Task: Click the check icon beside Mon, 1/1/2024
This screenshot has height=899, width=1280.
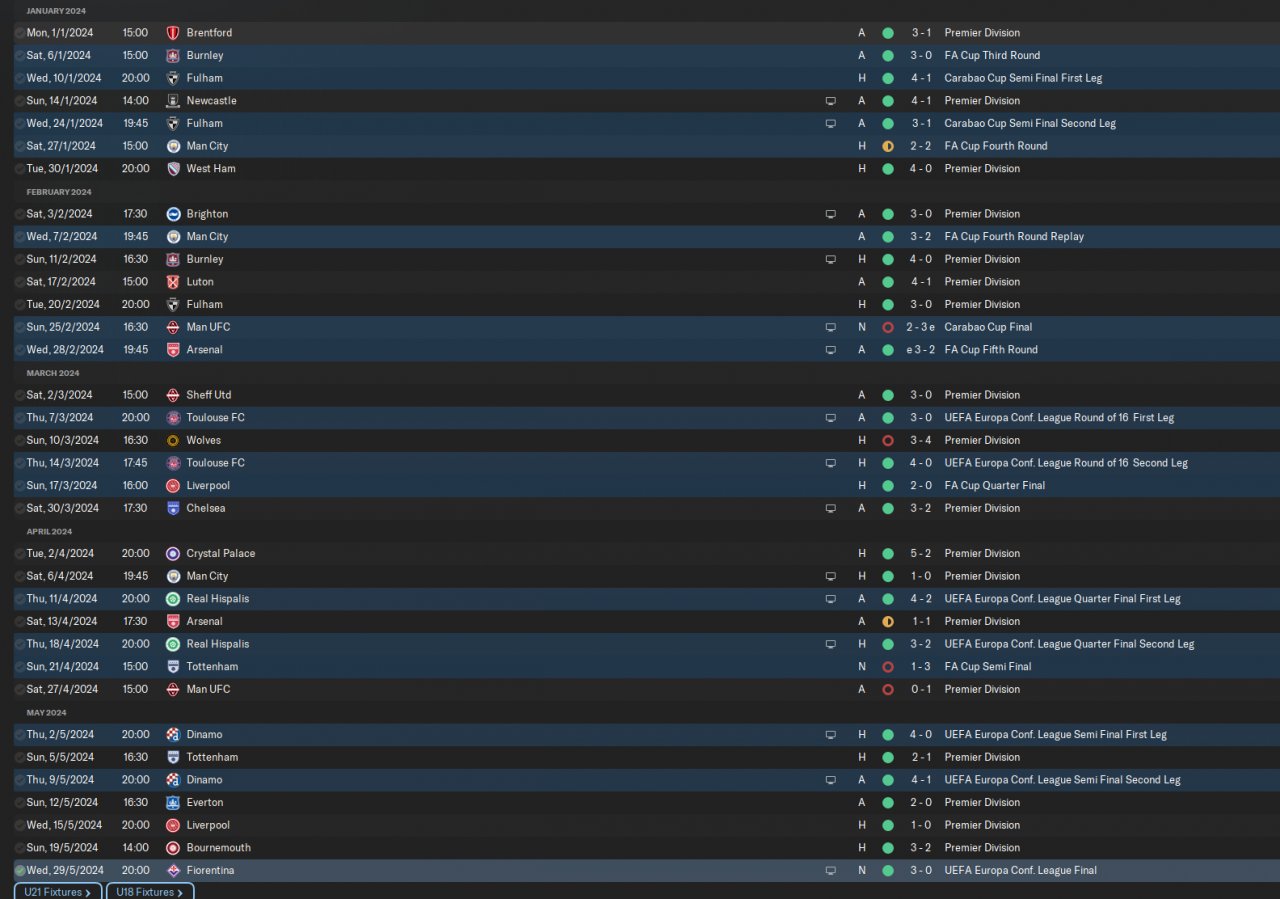Action: 20,33
